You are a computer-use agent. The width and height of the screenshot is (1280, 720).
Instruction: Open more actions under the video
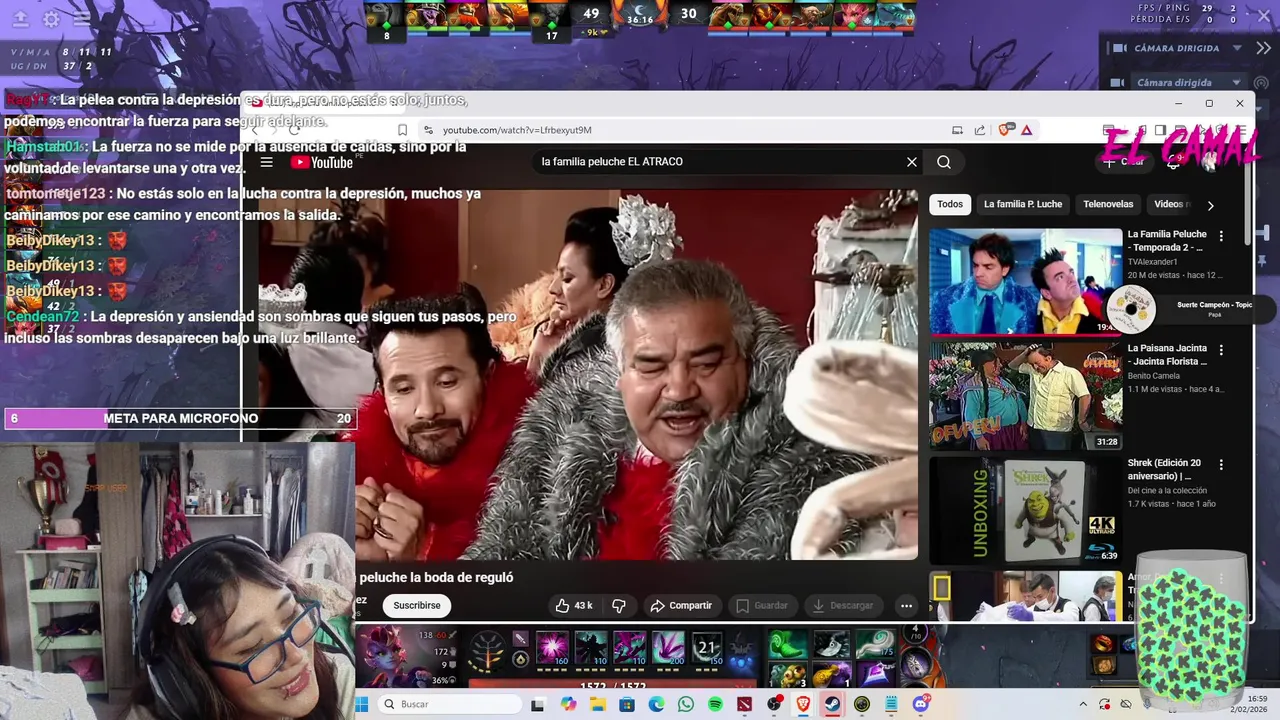click(906, 605)
